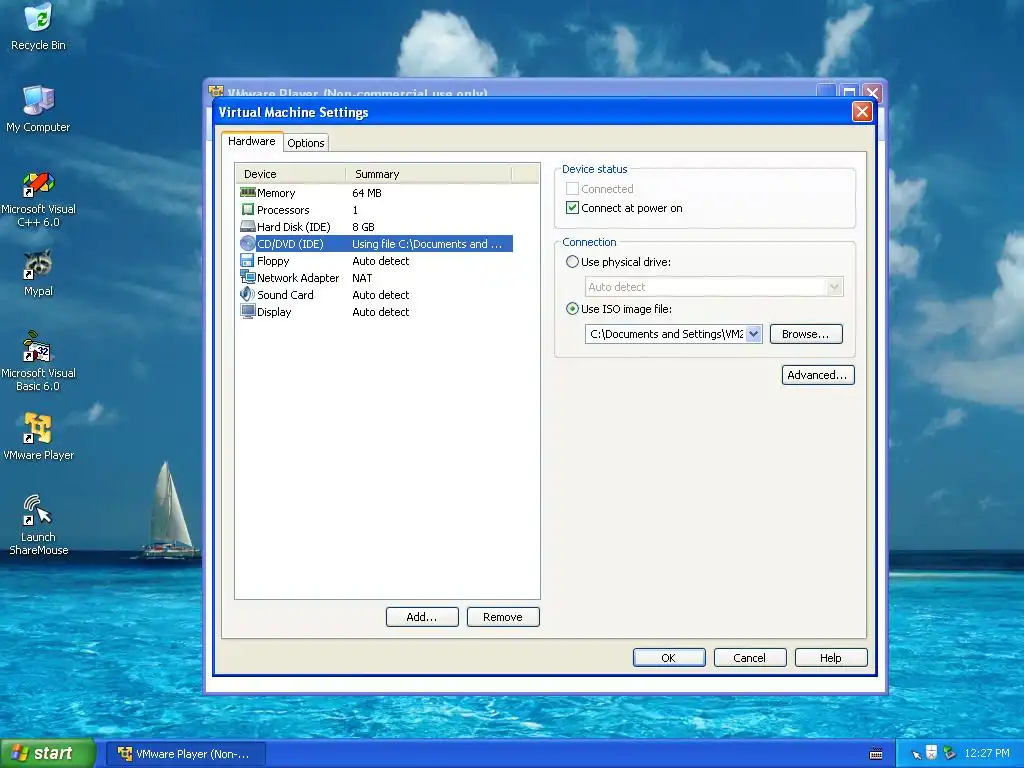The height and width of the screenshot is (768, 1024).
Task: Click Display's Auto detect summary
Action: (x=381, y=312)
